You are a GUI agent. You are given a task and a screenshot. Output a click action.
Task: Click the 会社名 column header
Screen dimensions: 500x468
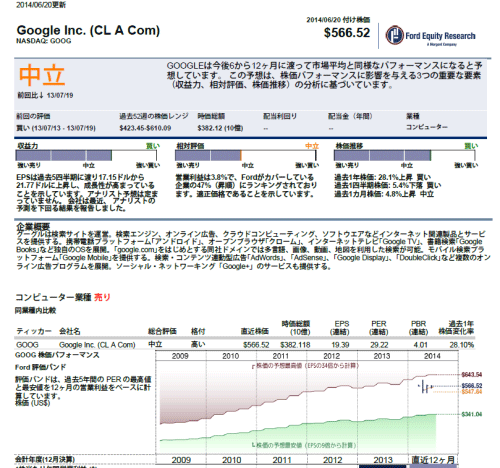(x=70, y=331)
